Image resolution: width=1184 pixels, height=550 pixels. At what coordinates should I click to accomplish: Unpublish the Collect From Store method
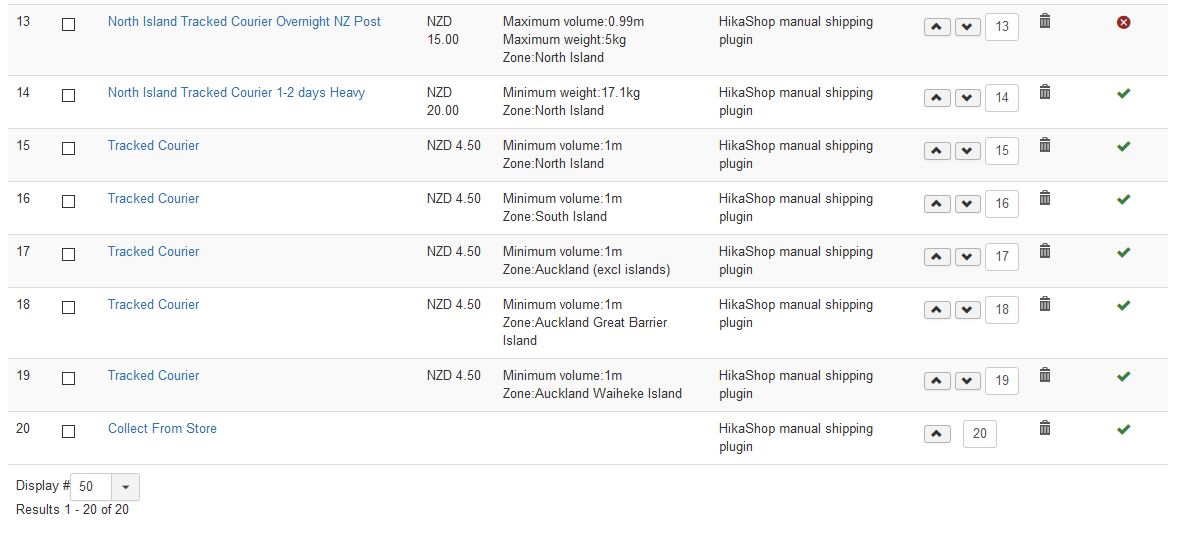[1123, 429]
